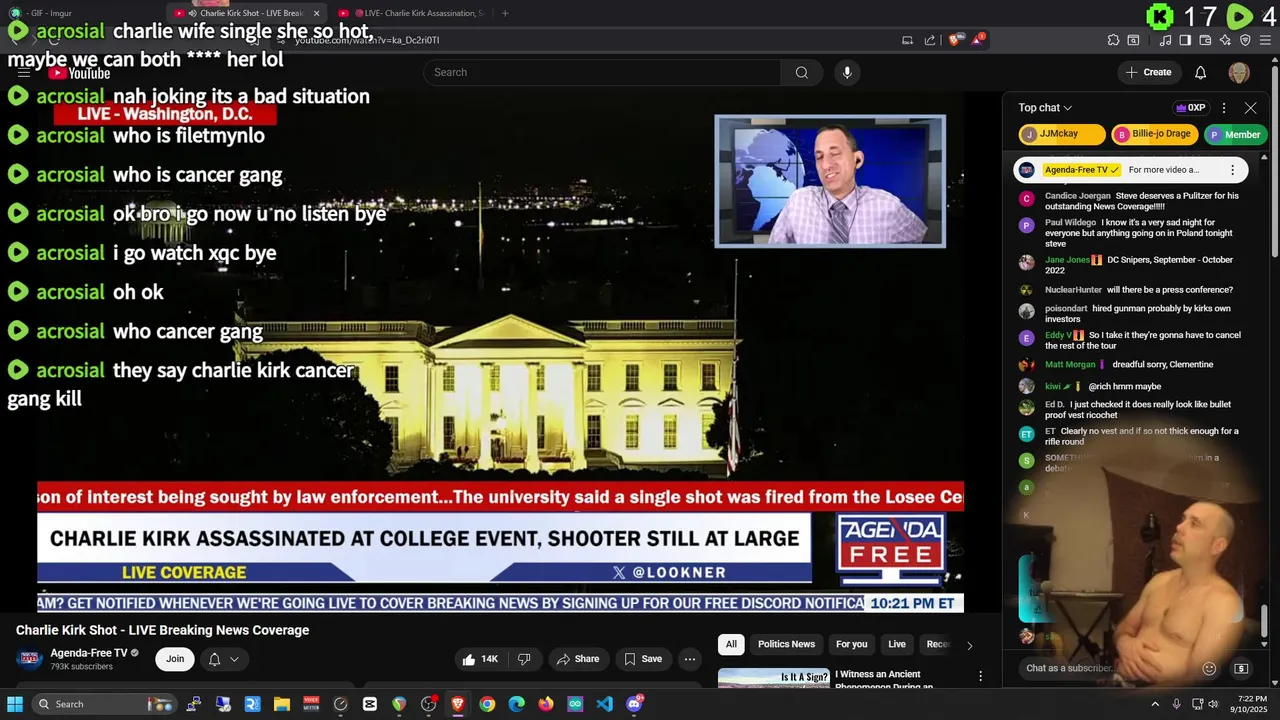
Task: Open browser extensions puzzle icon
Action: pos(1113,40)
